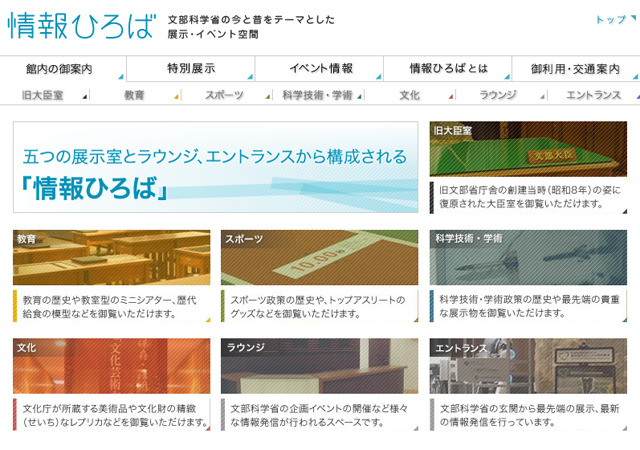The width and height of the screenshot is (640, 450).
Task: Click yellow arrow beside 教育 sub-nav
Action: tap(176, 97)
